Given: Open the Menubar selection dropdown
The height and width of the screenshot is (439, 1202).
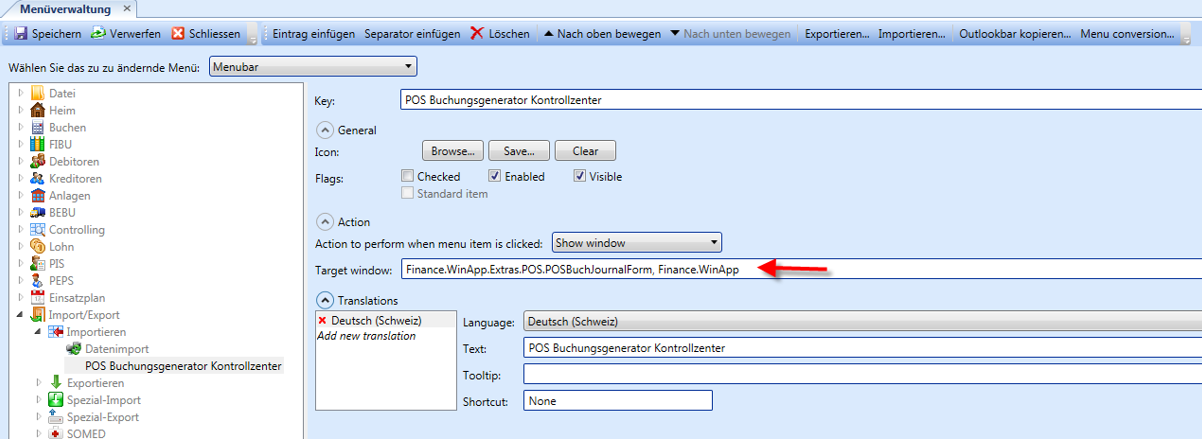Looking at the screenshot, I should pos(313,67).
